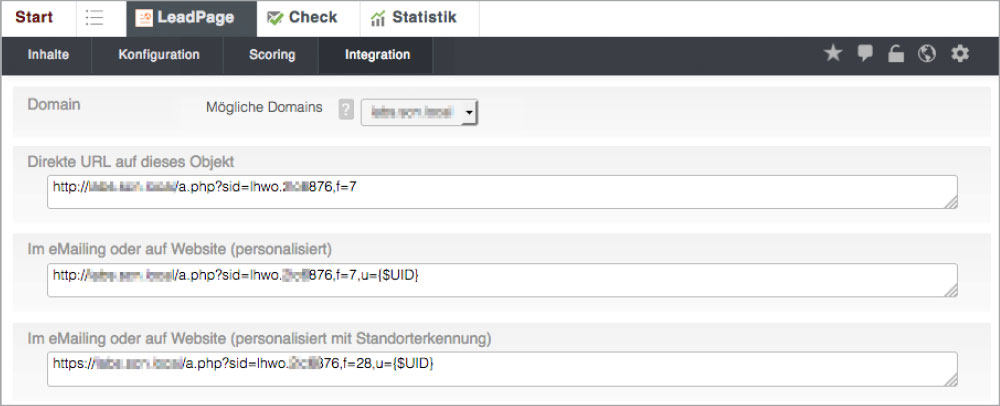
Task: Click the Standorterkennung URL text field
Action: (502, 369)
